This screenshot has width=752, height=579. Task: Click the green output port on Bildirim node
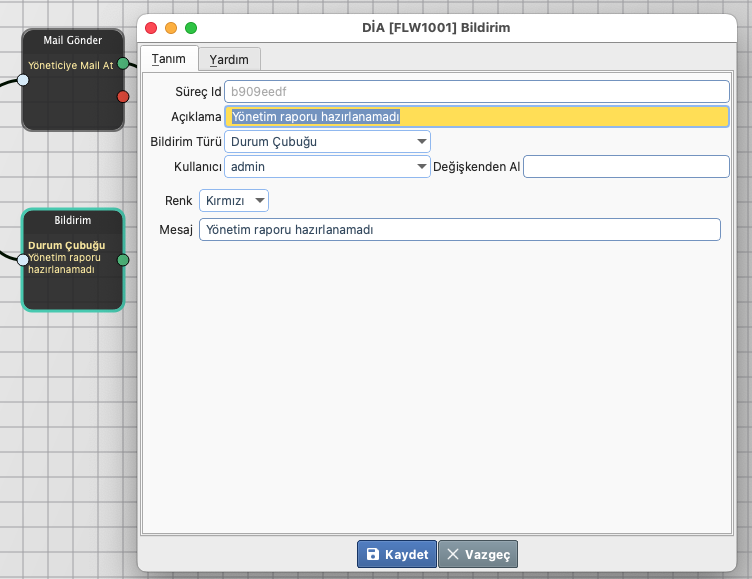pyautogui.click(x=123, y=260)
